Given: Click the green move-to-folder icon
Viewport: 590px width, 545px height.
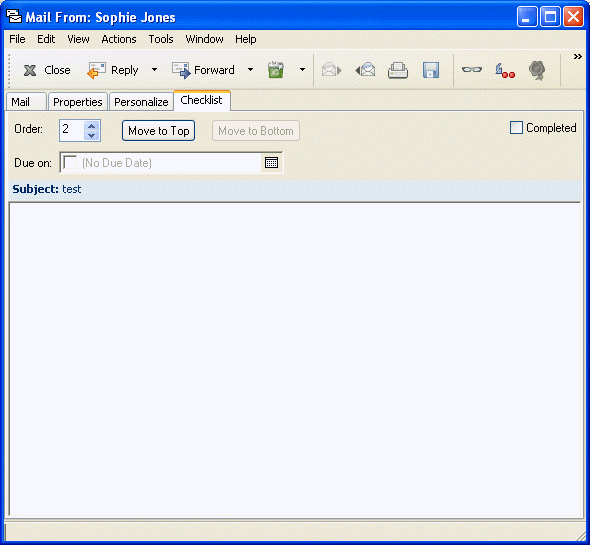Looking at the screenshot, I should (275, 70).
